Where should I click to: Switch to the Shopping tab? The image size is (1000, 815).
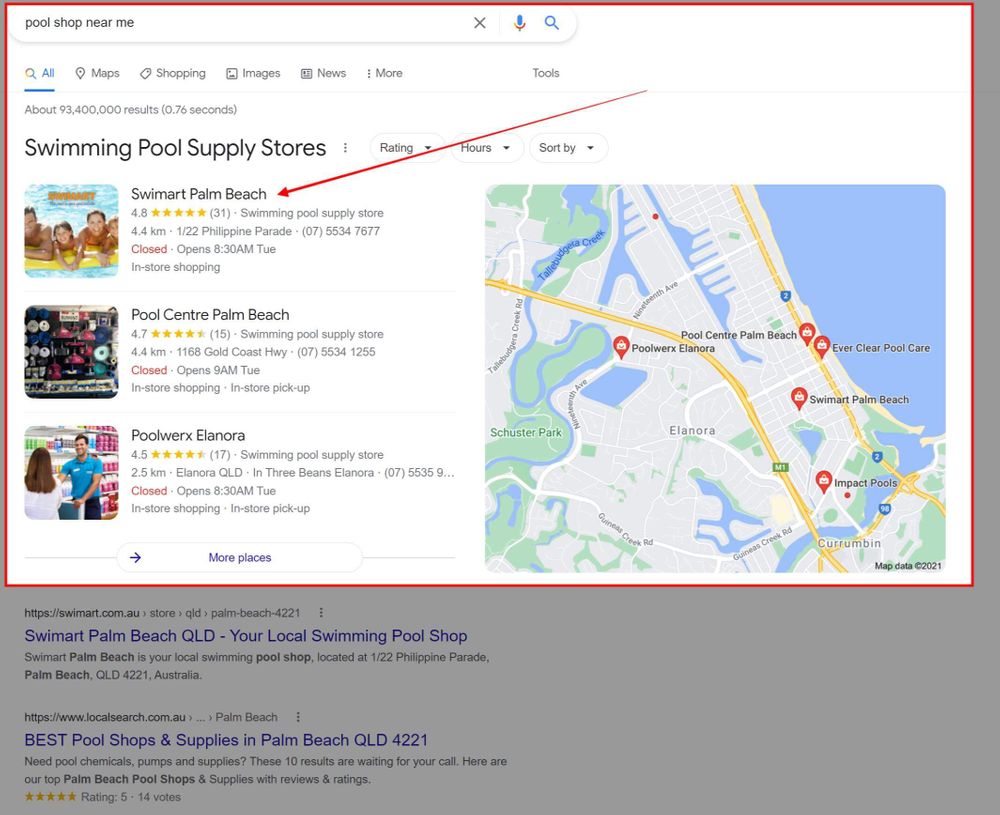173,73
